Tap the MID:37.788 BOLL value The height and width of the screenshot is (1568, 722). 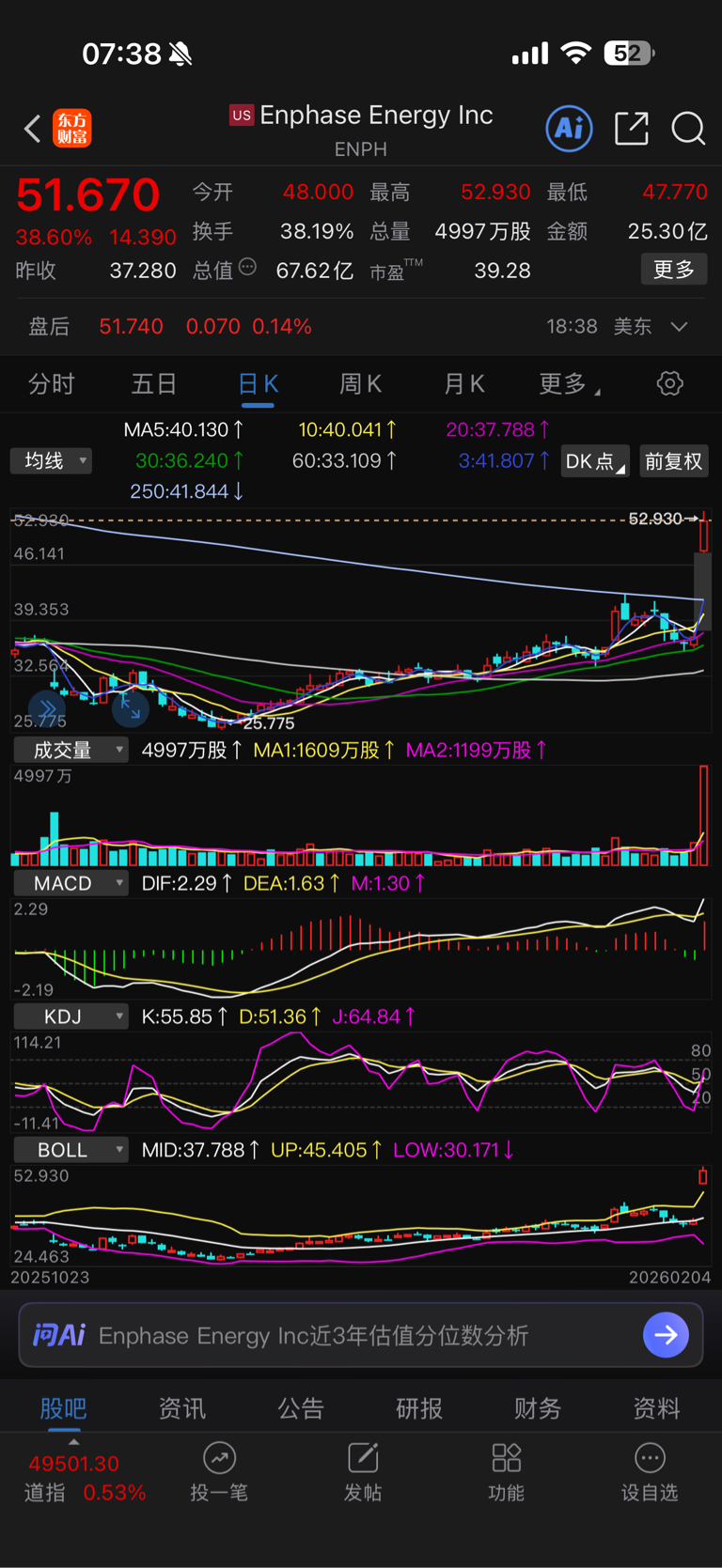point(200,1150)
